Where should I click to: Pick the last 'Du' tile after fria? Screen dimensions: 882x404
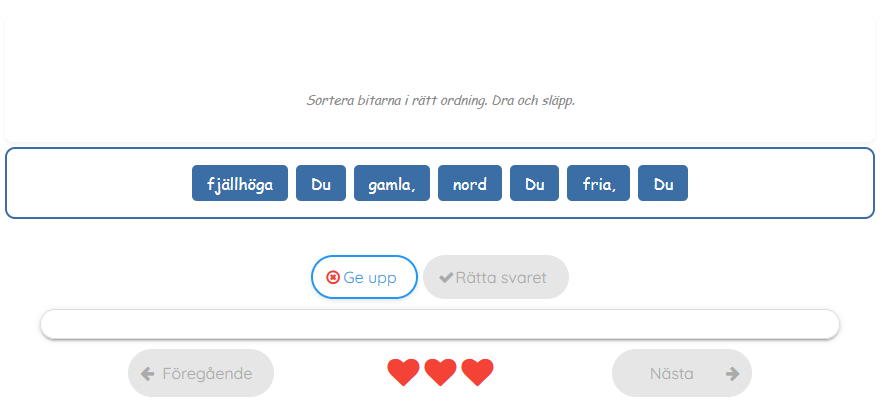(x=663, y=184)
